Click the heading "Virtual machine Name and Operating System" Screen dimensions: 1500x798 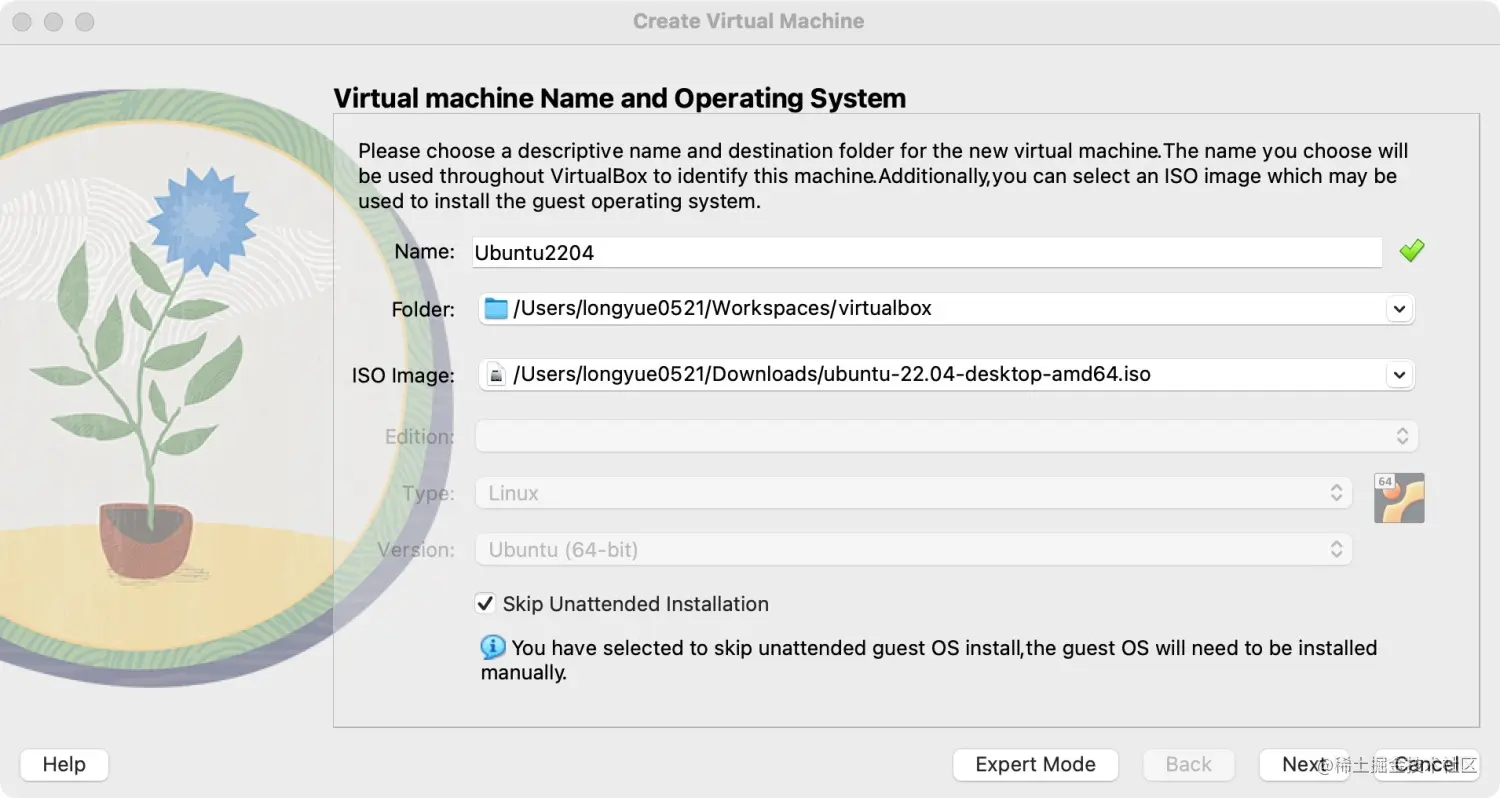(x=619, y=98)
